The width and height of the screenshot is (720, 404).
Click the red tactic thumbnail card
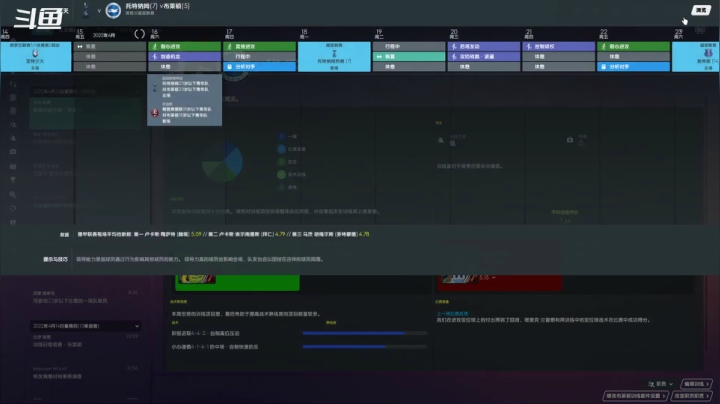(x=500, y=283)
